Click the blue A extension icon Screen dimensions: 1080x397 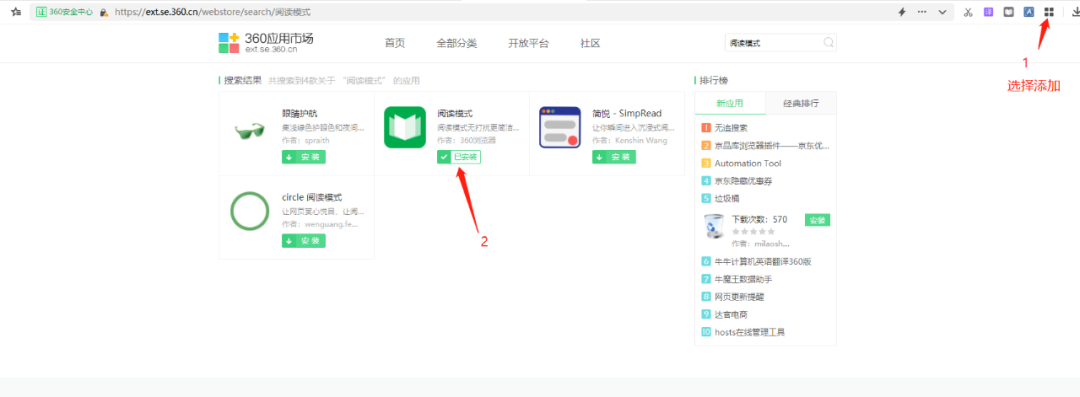coord(1028,12)
